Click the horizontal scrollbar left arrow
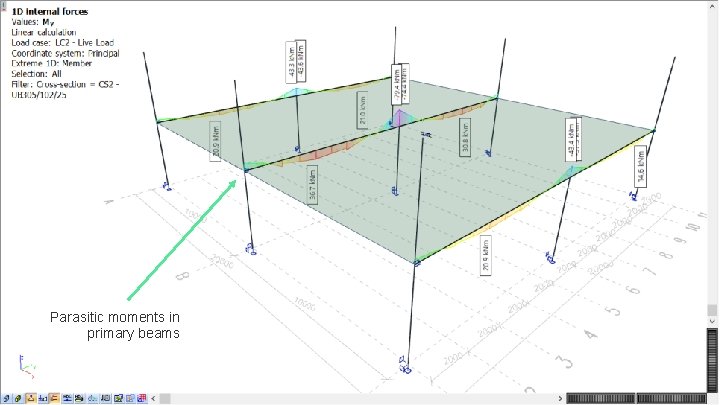Viewport: 720px width, 405px height. coord(153,398)
